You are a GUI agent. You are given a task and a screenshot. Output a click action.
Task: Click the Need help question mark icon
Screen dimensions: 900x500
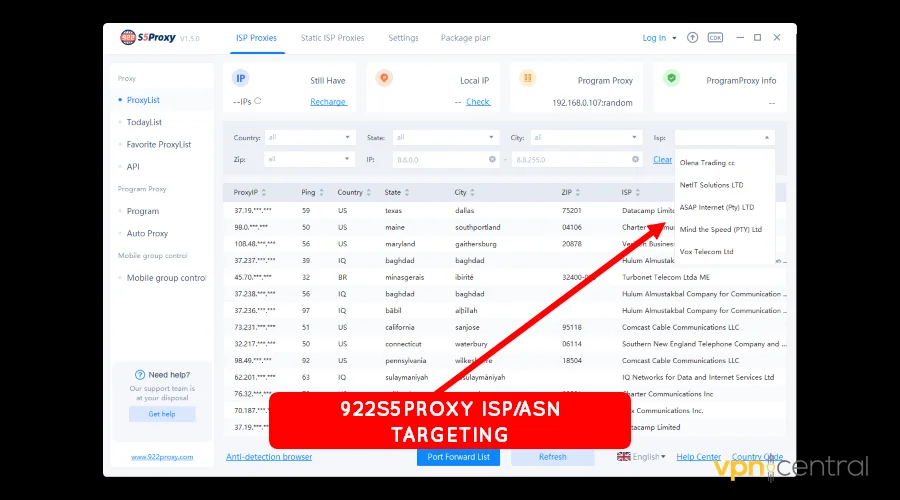pyautogui.click(x=139, y=375)
